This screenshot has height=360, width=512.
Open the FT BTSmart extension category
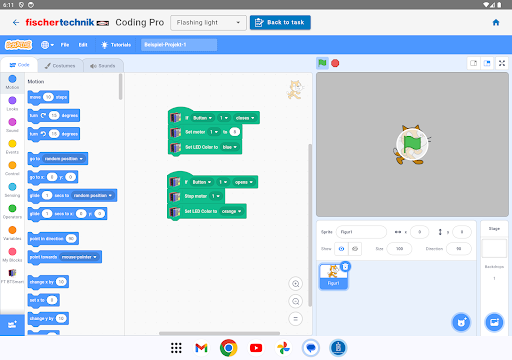[x=12, y=276]
